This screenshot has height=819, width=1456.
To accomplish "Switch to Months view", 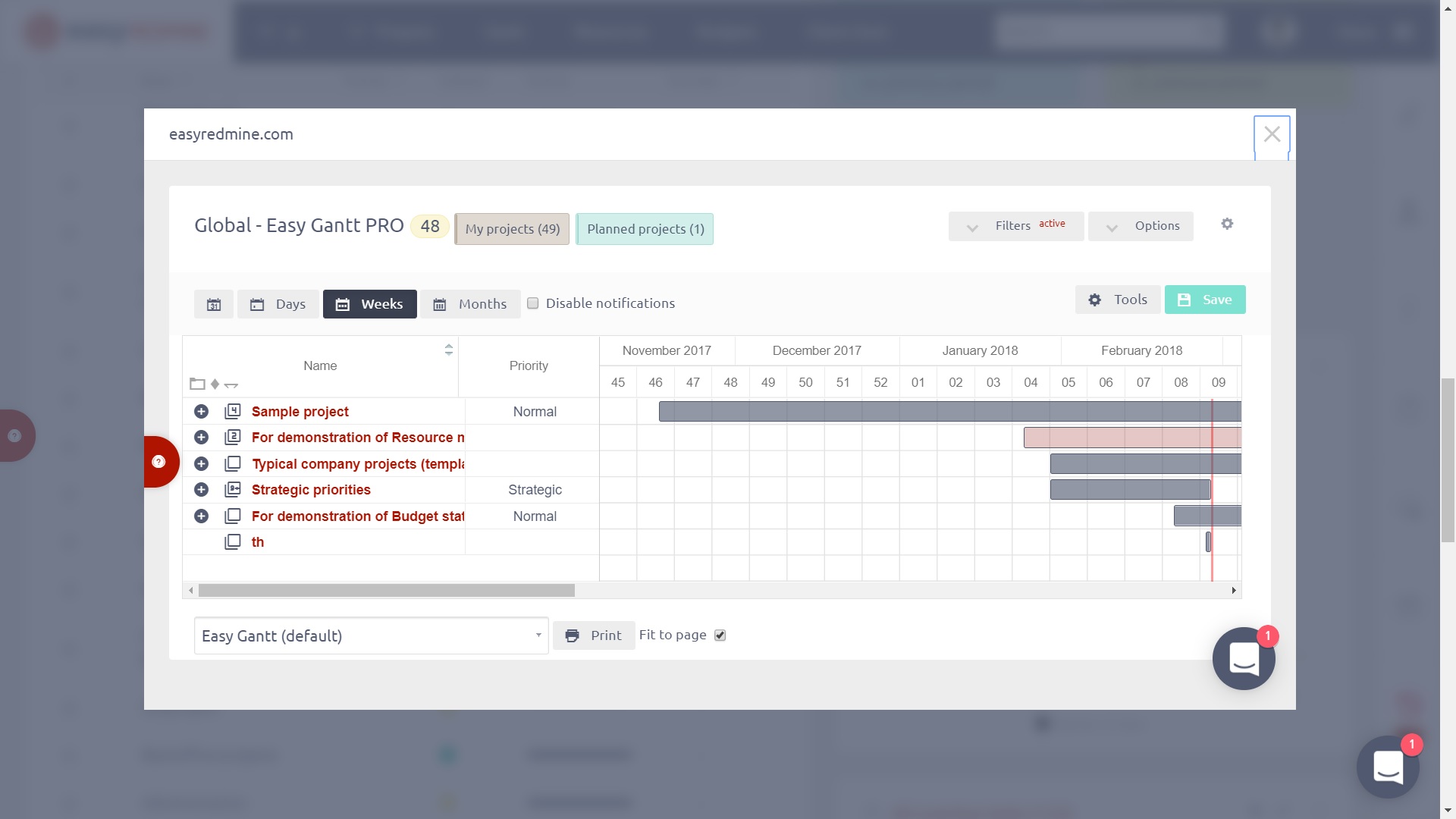I will 470,304.
